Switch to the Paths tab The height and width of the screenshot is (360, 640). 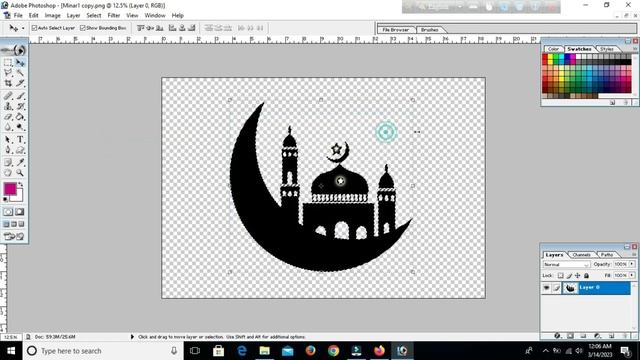tap(607, 255)
